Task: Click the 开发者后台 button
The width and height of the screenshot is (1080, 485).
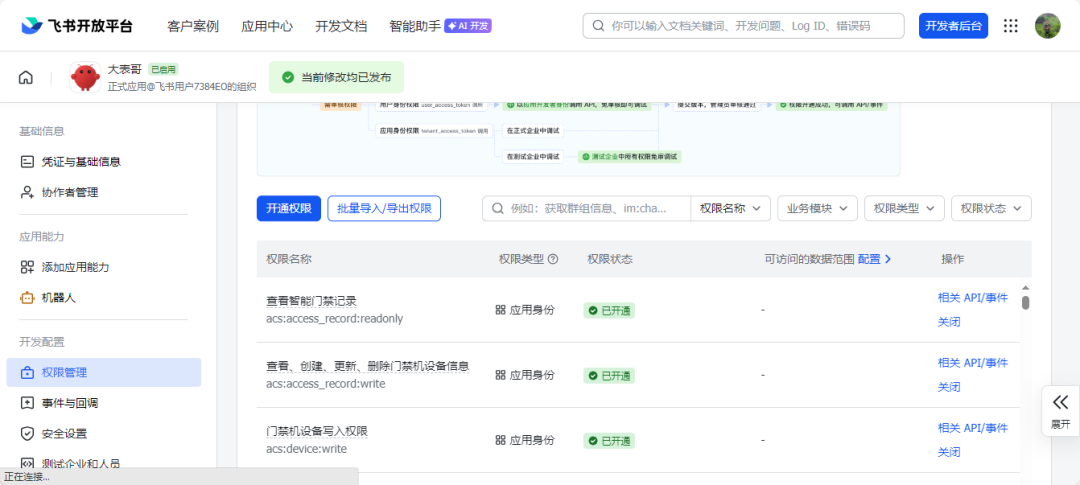Action: click(x=953, y=26)
